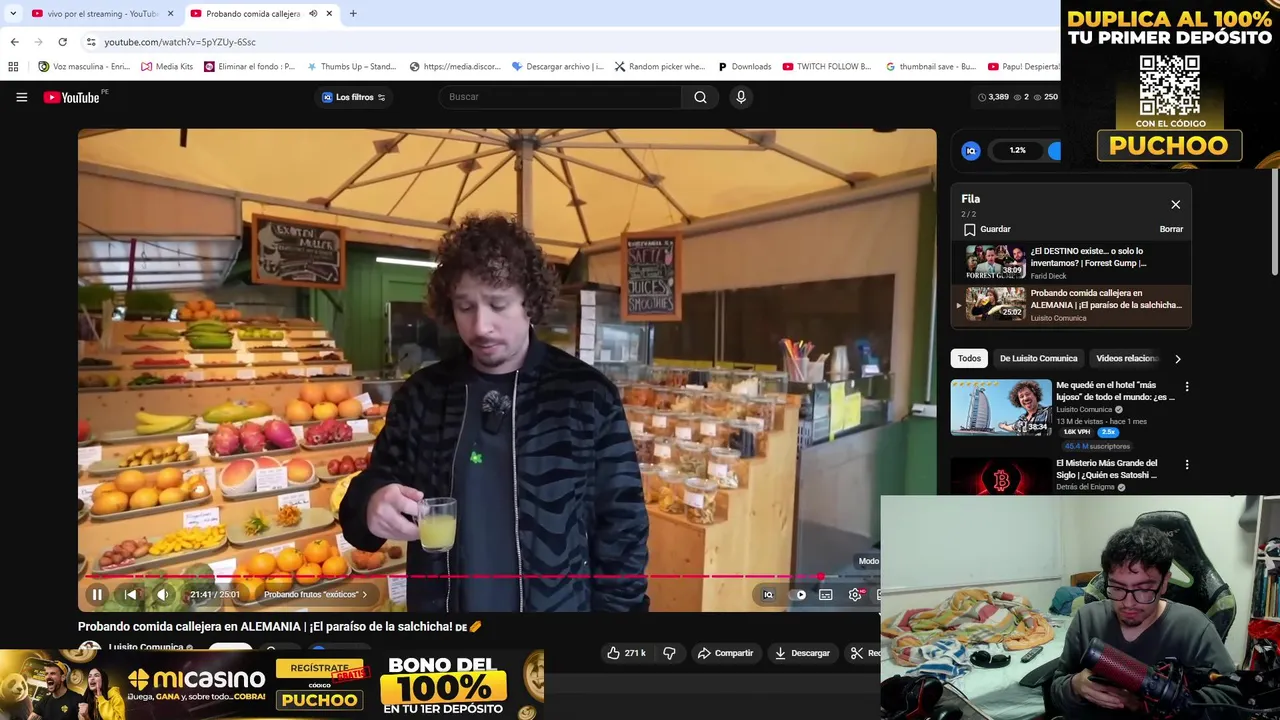Click the vidIQ icon in player controls
The height and width of the screenshot is (720, 1280).
(x=768, y=595)
